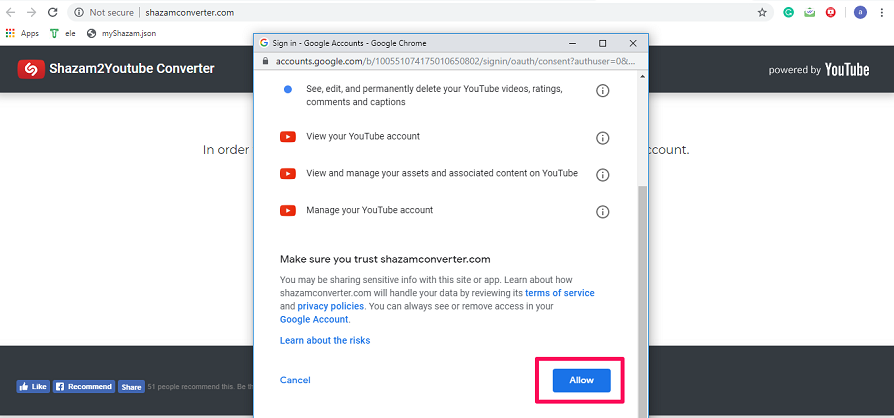894x418 pixels.
Task: Click the Facebook Share button
Action: pos(131,387)
